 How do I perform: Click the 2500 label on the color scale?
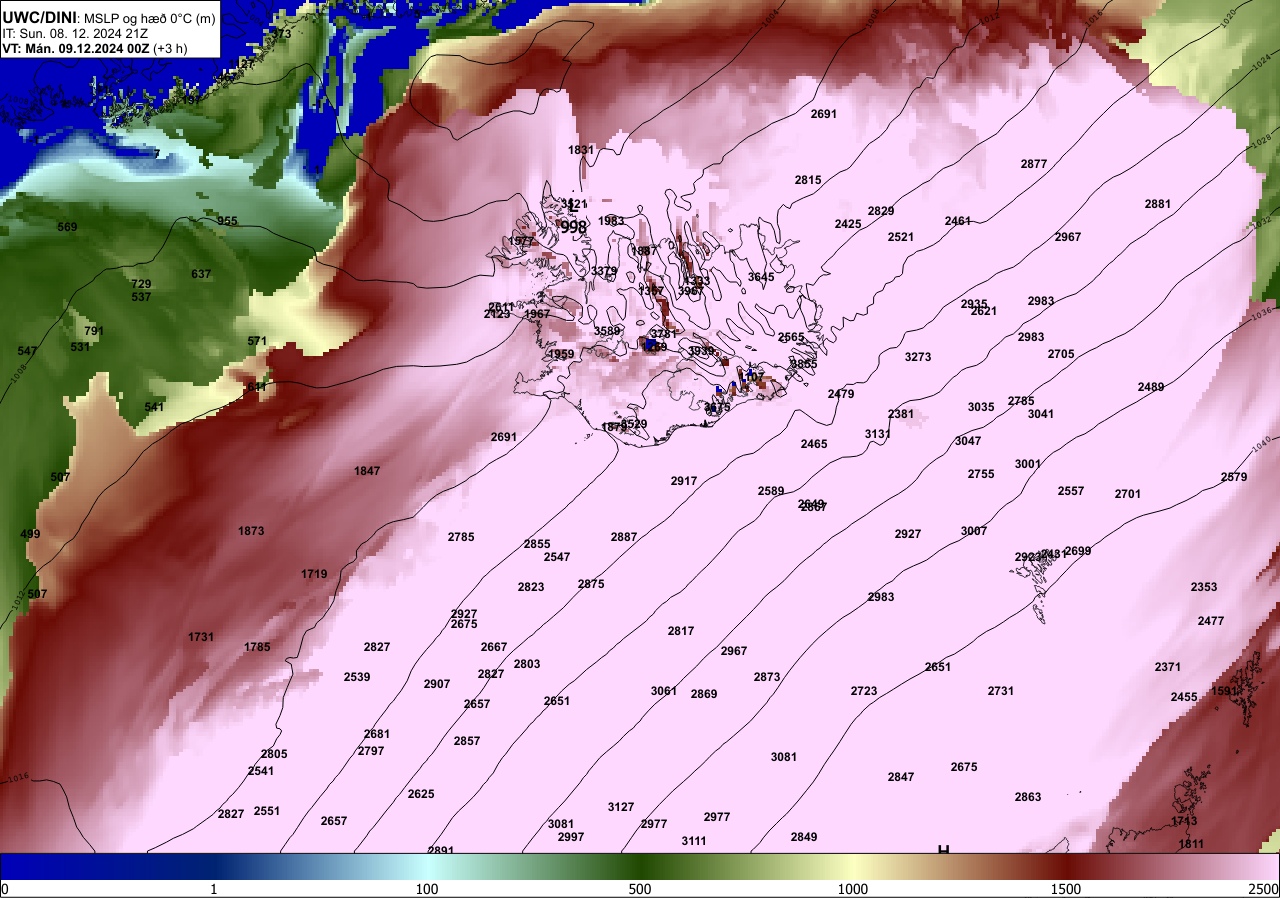tap(1264, 889)
